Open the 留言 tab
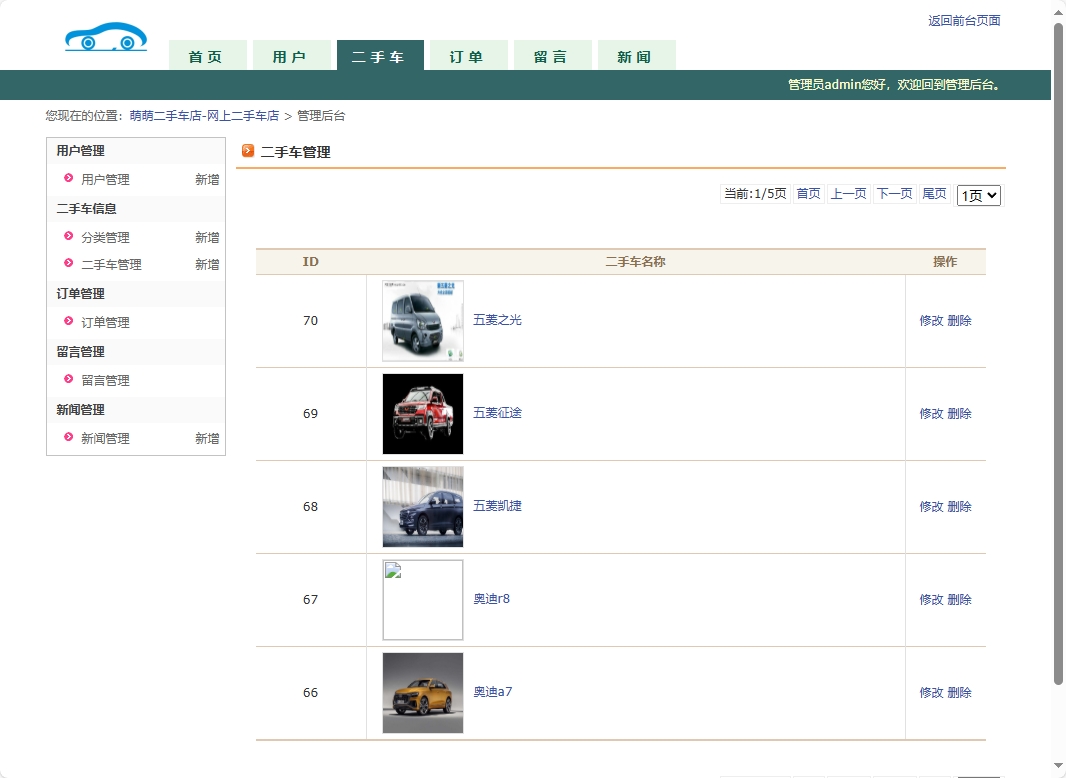This screenshot has height=778, width=1066. click(552, 56)
